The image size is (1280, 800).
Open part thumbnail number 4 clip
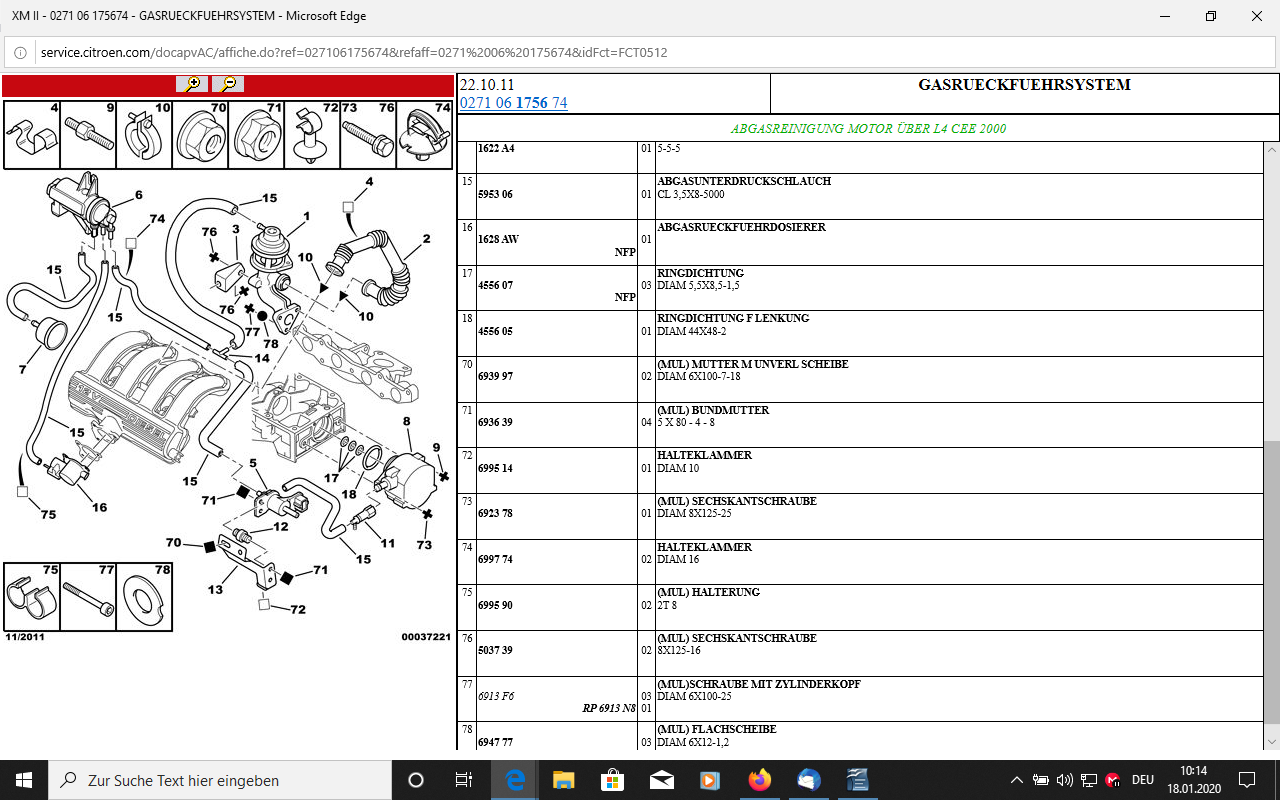point(32,134)
